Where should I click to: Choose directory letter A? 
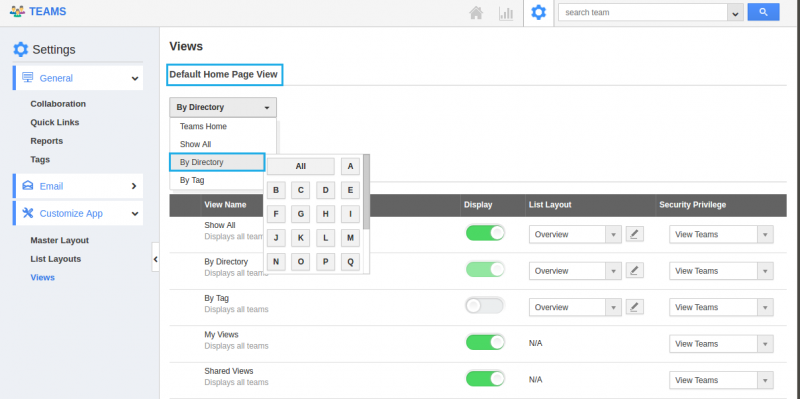tap(351, 166)
